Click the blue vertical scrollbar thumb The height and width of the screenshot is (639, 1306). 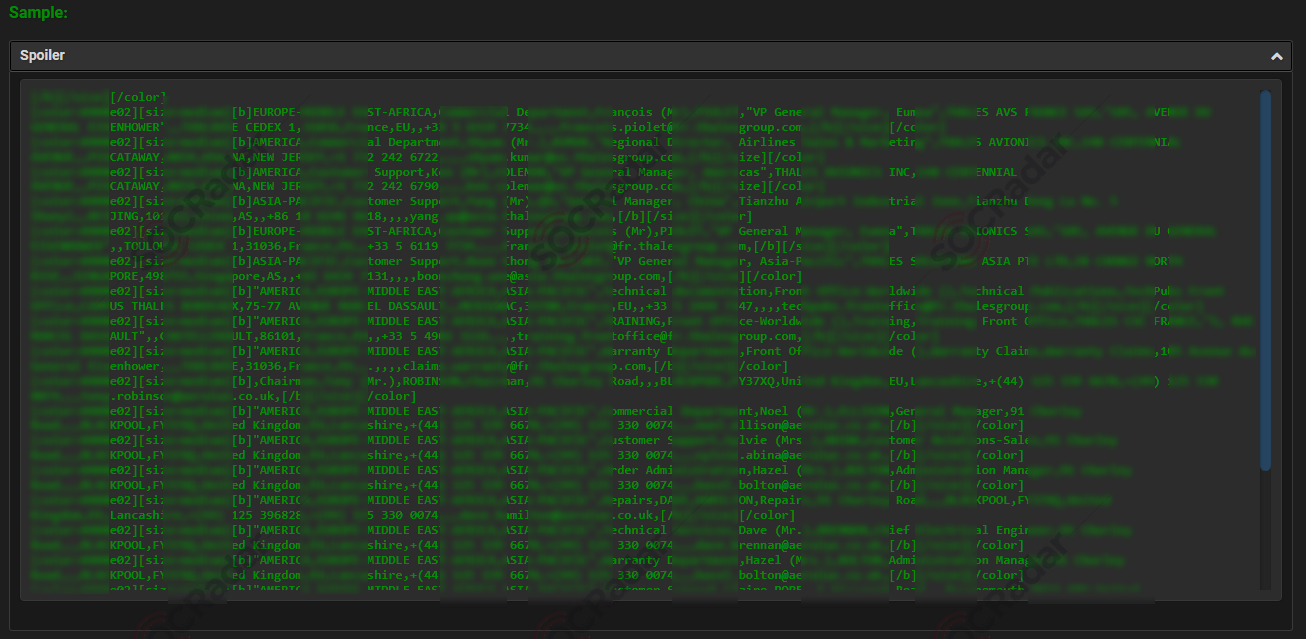pyautogui.click(x=1265, y=280)
